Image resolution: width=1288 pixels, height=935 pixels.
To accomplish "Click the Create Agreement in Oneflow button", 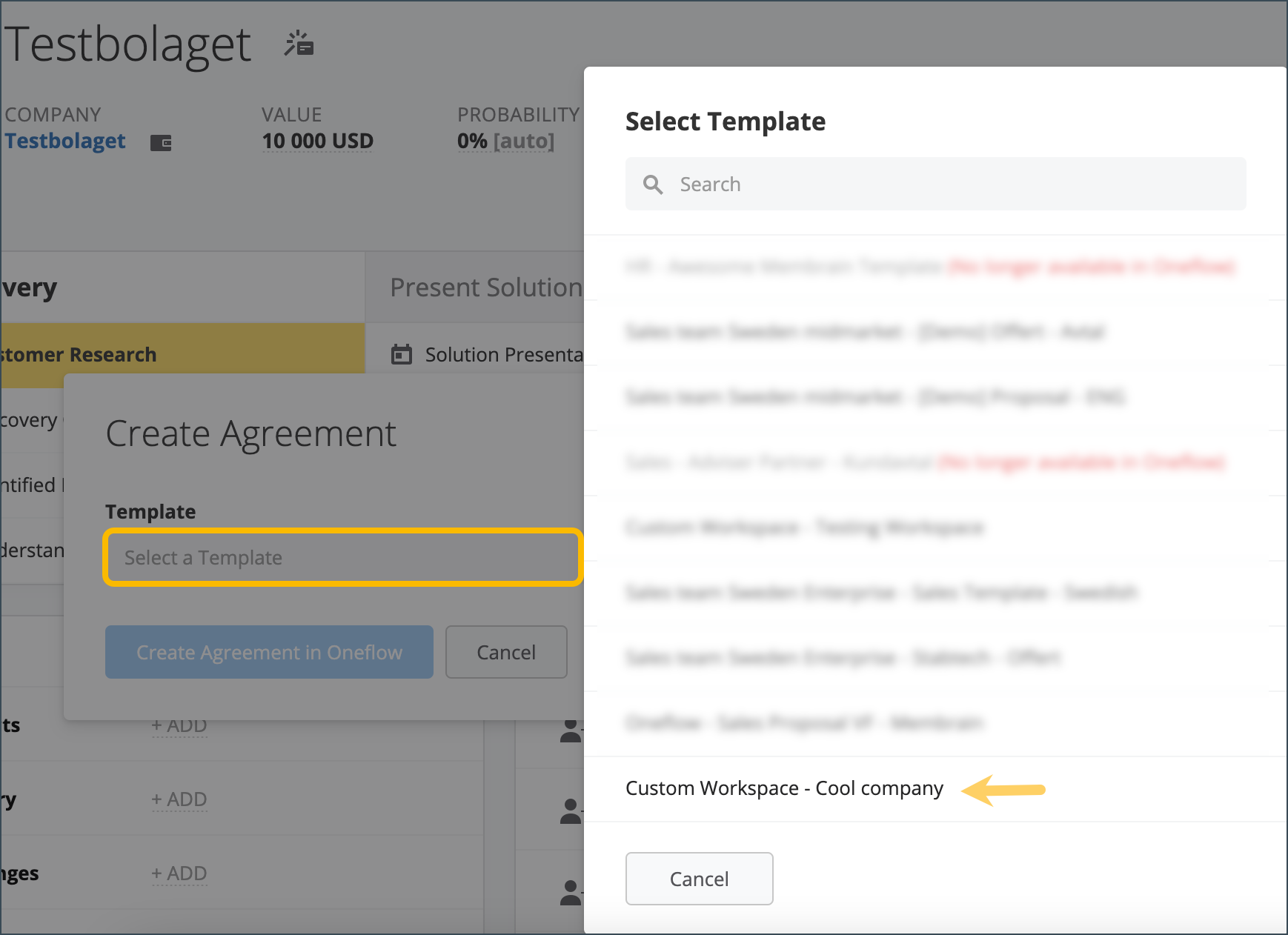I will click(269, 652).
